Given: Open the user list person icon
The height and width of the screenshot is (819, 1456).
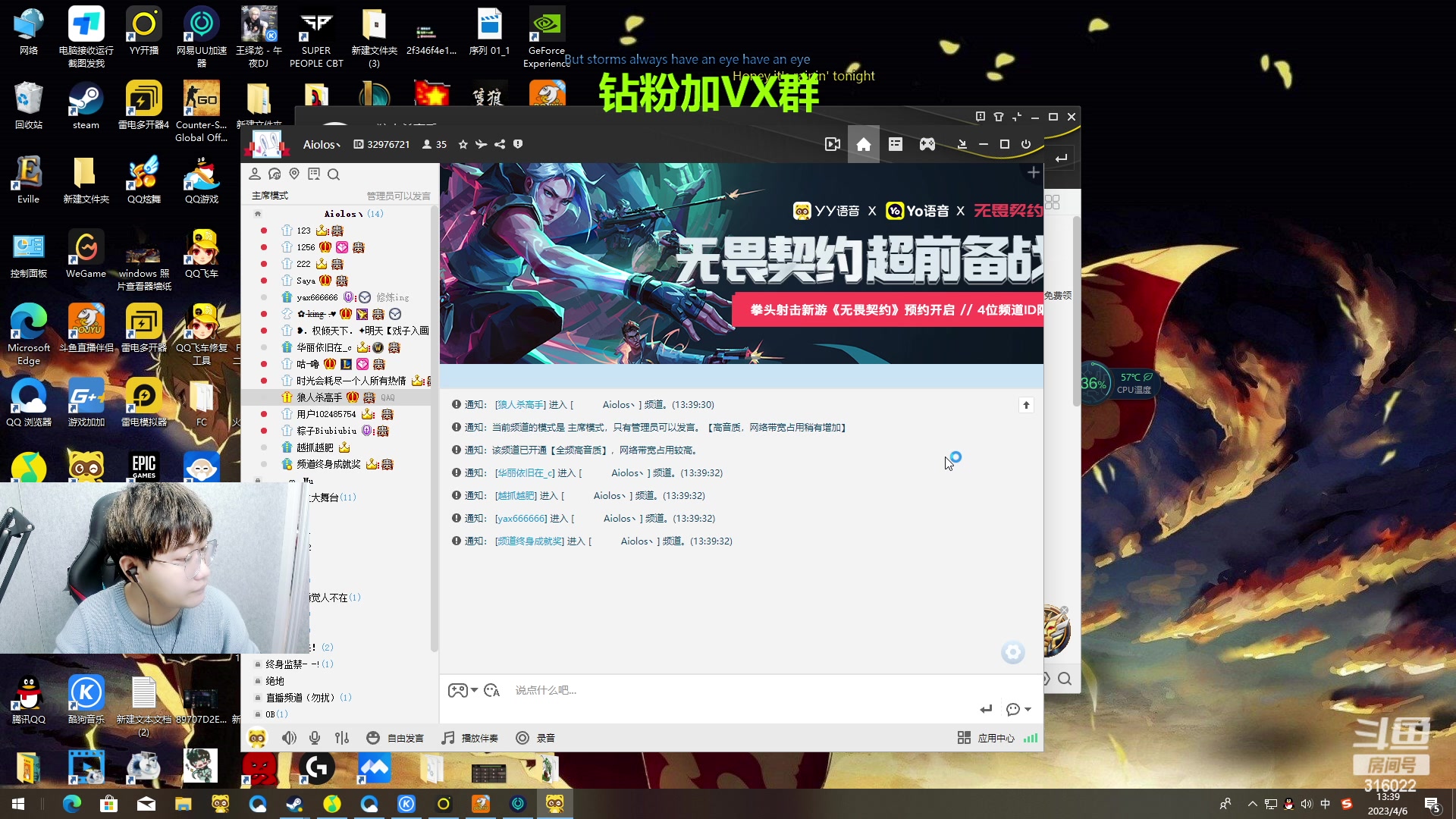Looking at the screenshot, I should [255, 174].
